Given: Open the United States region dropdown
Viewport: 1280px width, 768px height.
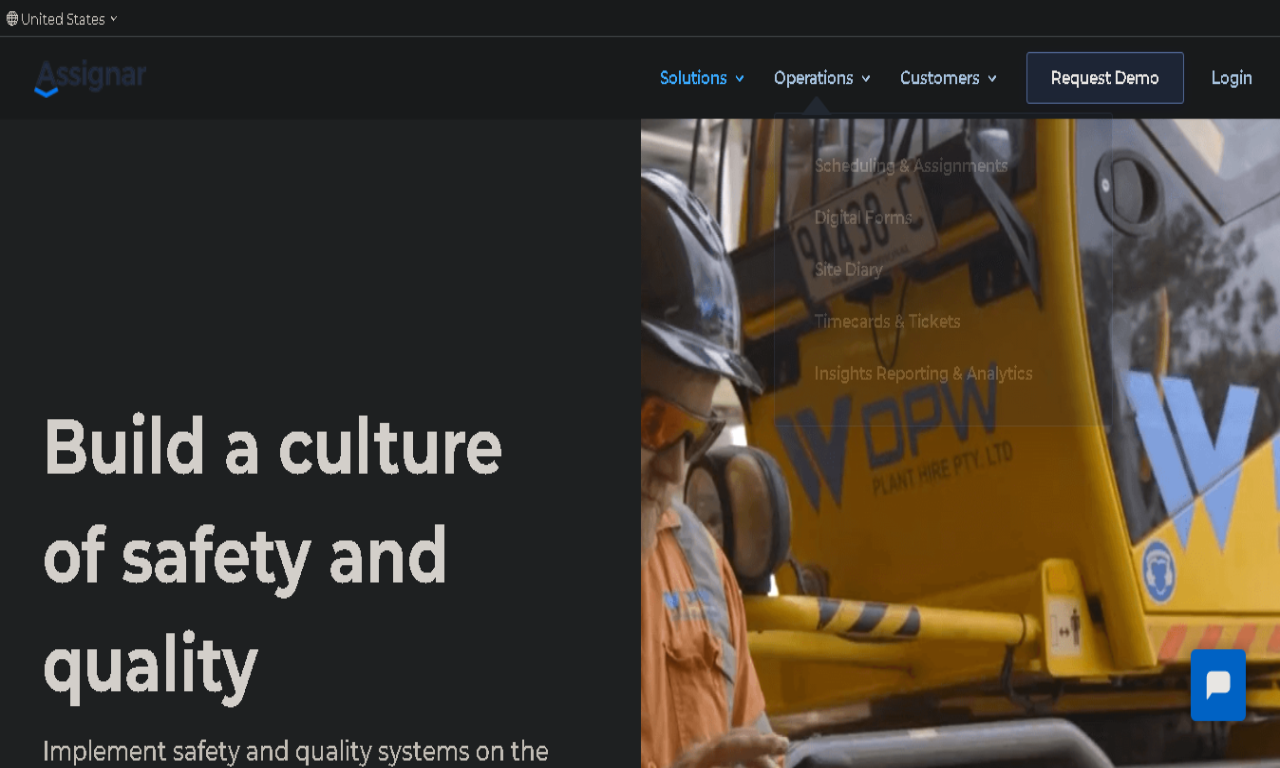Looking at the screenshot, I should pyautogui.click(x=62, y=19).
